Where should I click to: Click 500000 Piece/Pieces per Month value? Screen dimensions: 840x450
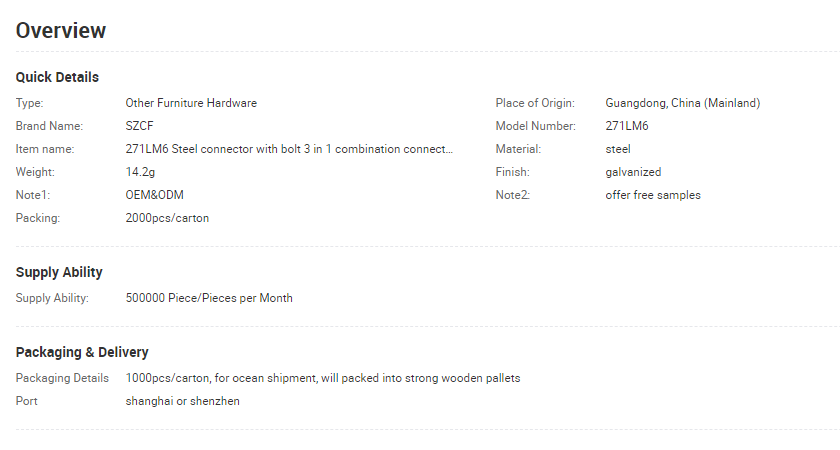(209, 298)
